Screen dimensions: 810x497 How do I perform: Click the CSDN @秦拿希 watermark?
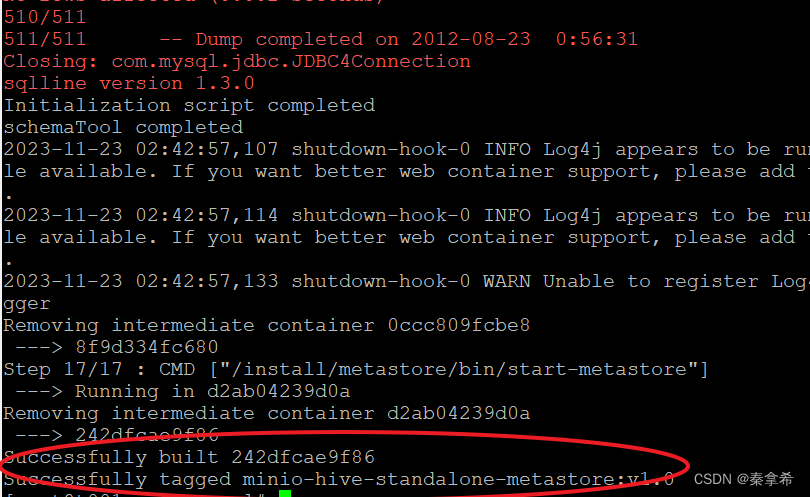(x=743, y=479)
